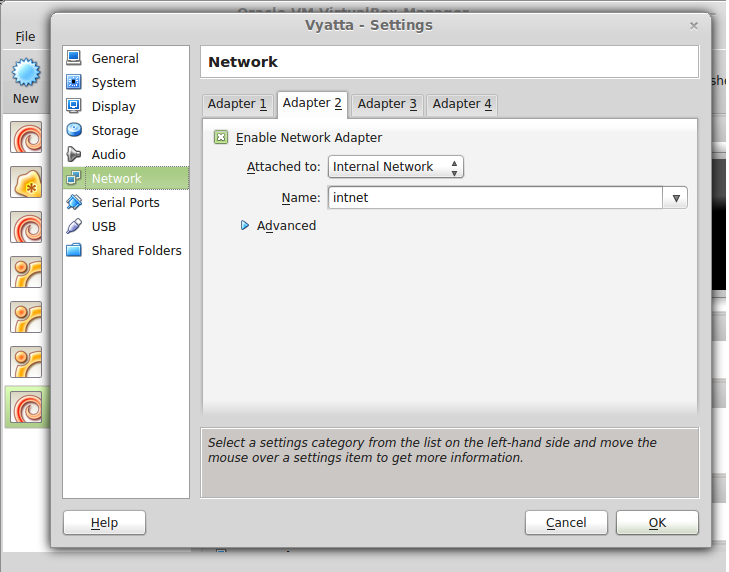Switch to Adapter 1 tab

tap(237, 104)
